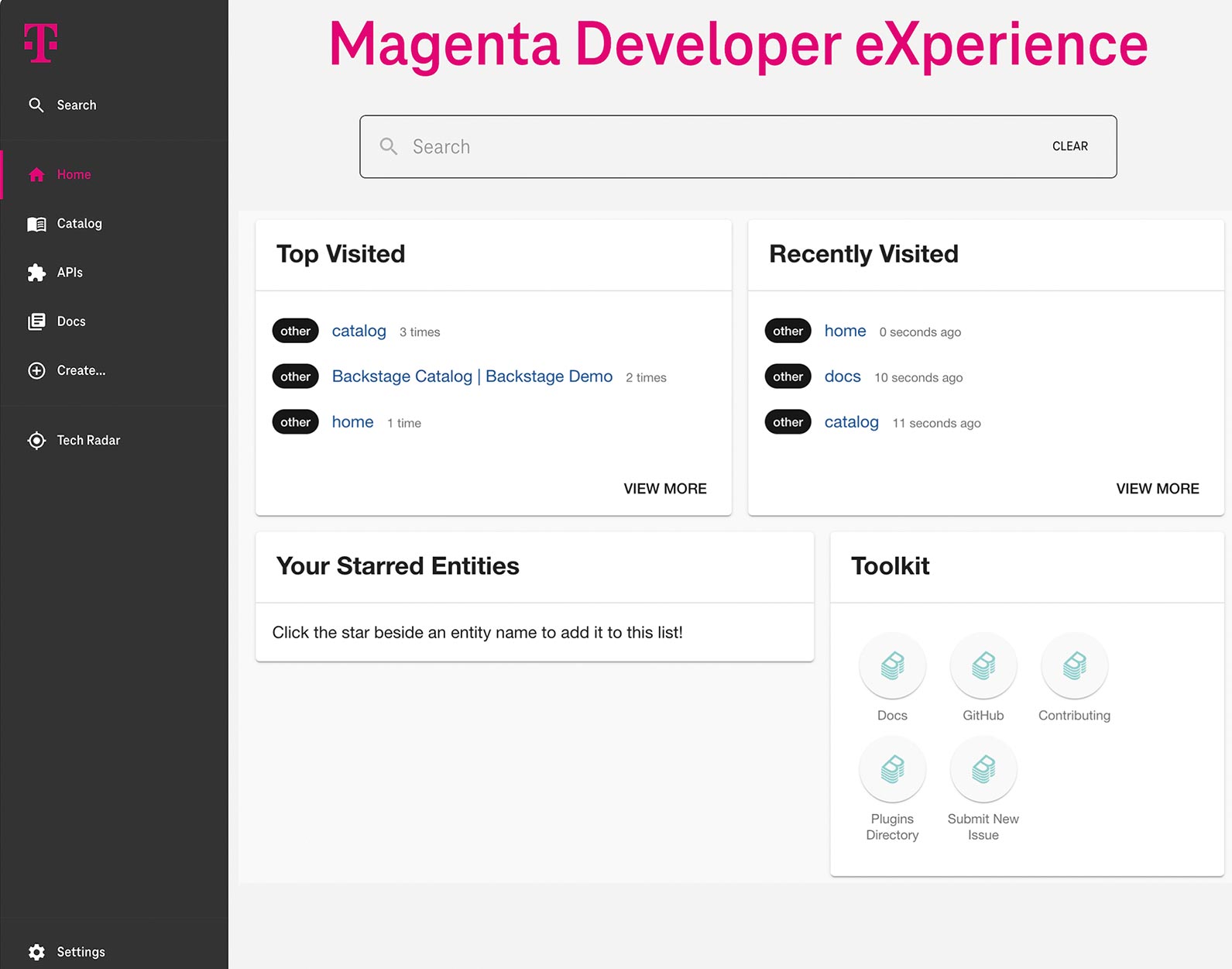
Task: Click the GitHub label in Toolkit
Action: pyautogui.click(x=983, y=716)
